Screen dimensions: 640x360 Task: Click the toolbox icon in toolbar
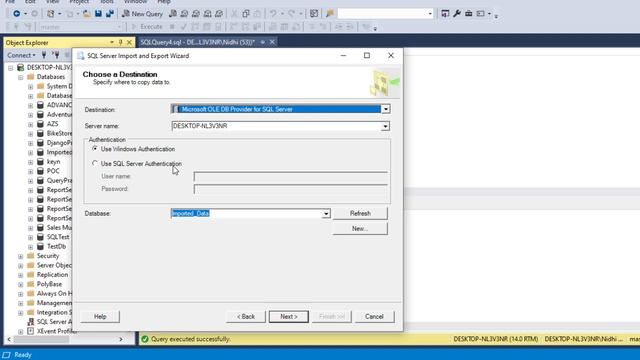pos(469,14)
